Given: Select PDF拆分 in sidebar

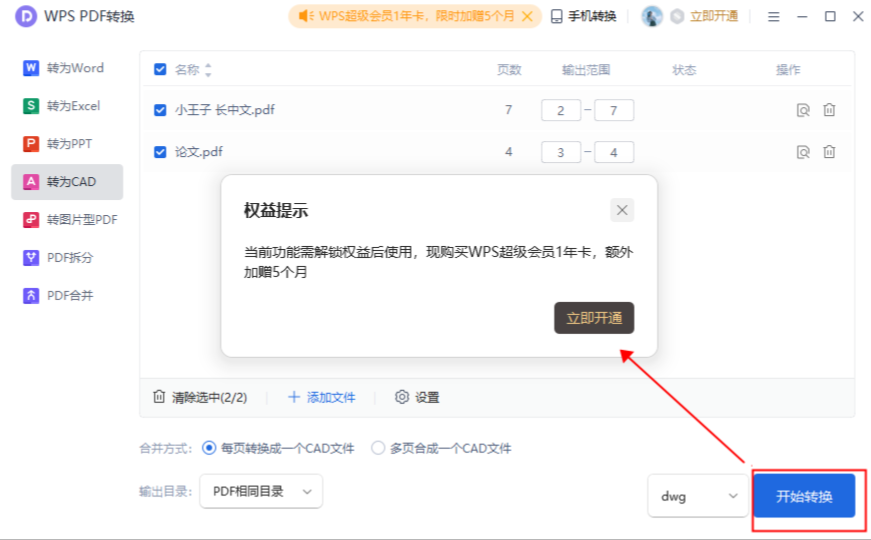Looking at the screenshot, I should (x=67, y=257).
